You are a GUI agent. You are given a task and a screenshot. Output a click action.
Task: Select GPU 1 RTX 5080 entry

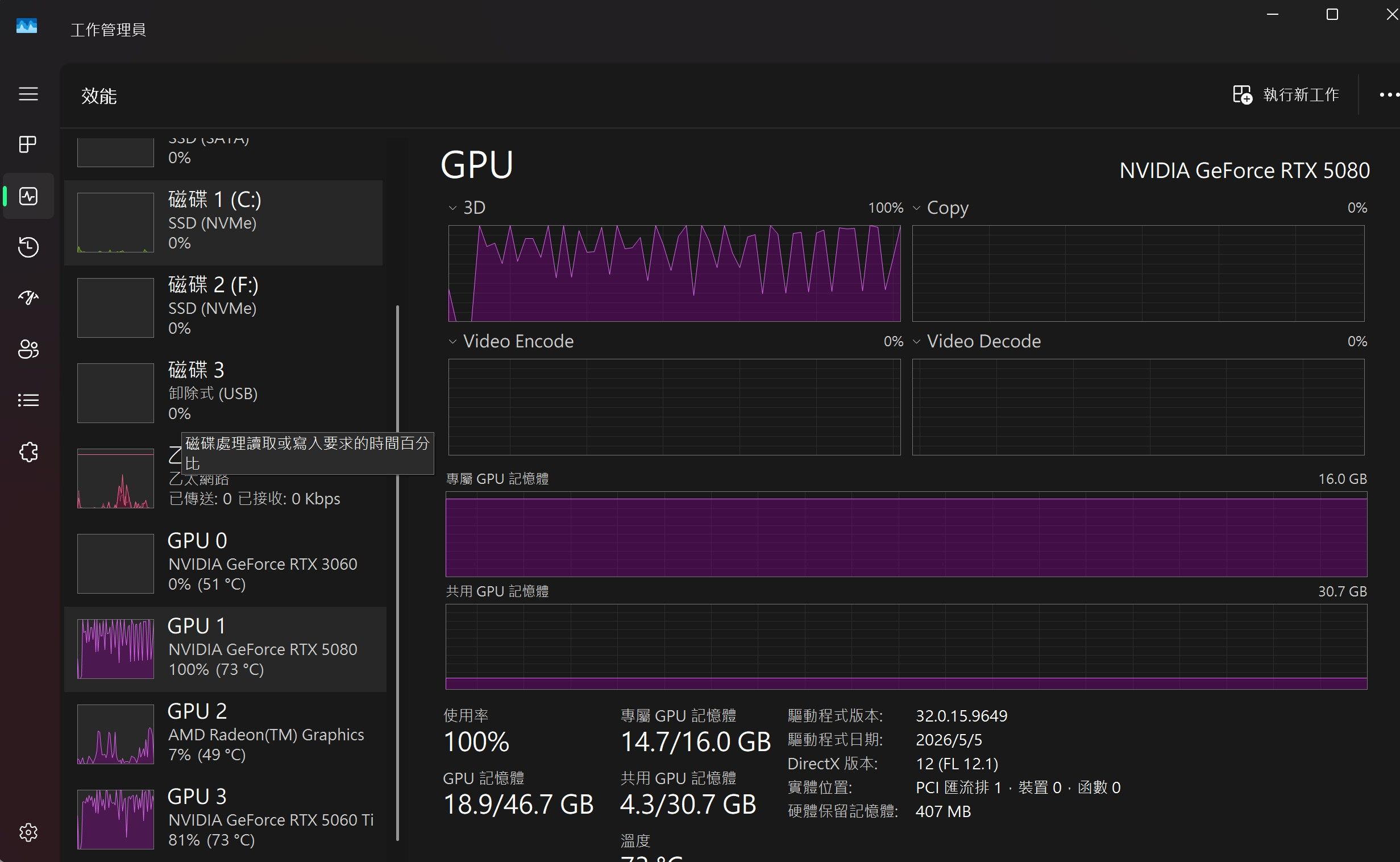(225, 649)
